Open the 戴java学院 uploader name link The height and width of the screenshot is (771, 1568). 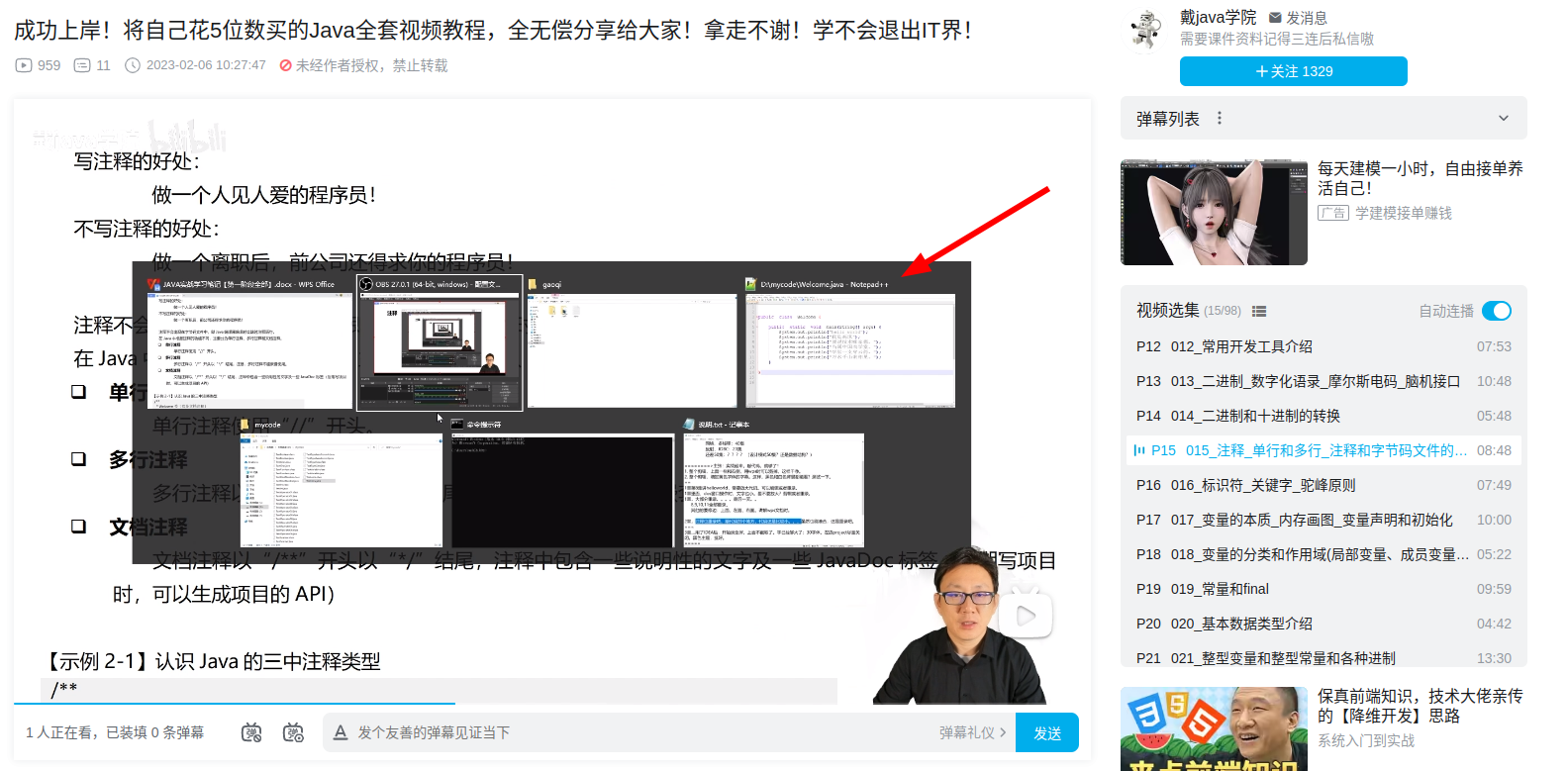tap(1218, 18)
